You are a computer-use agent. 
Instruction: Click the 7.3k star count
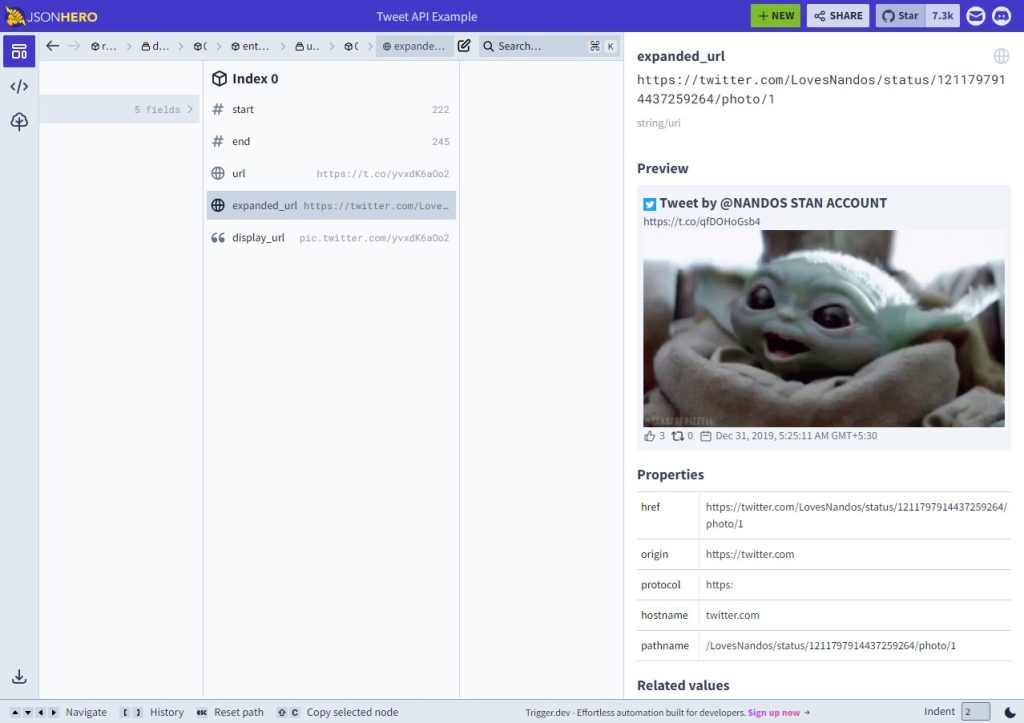pyautogui.click(x=942, y=16)
